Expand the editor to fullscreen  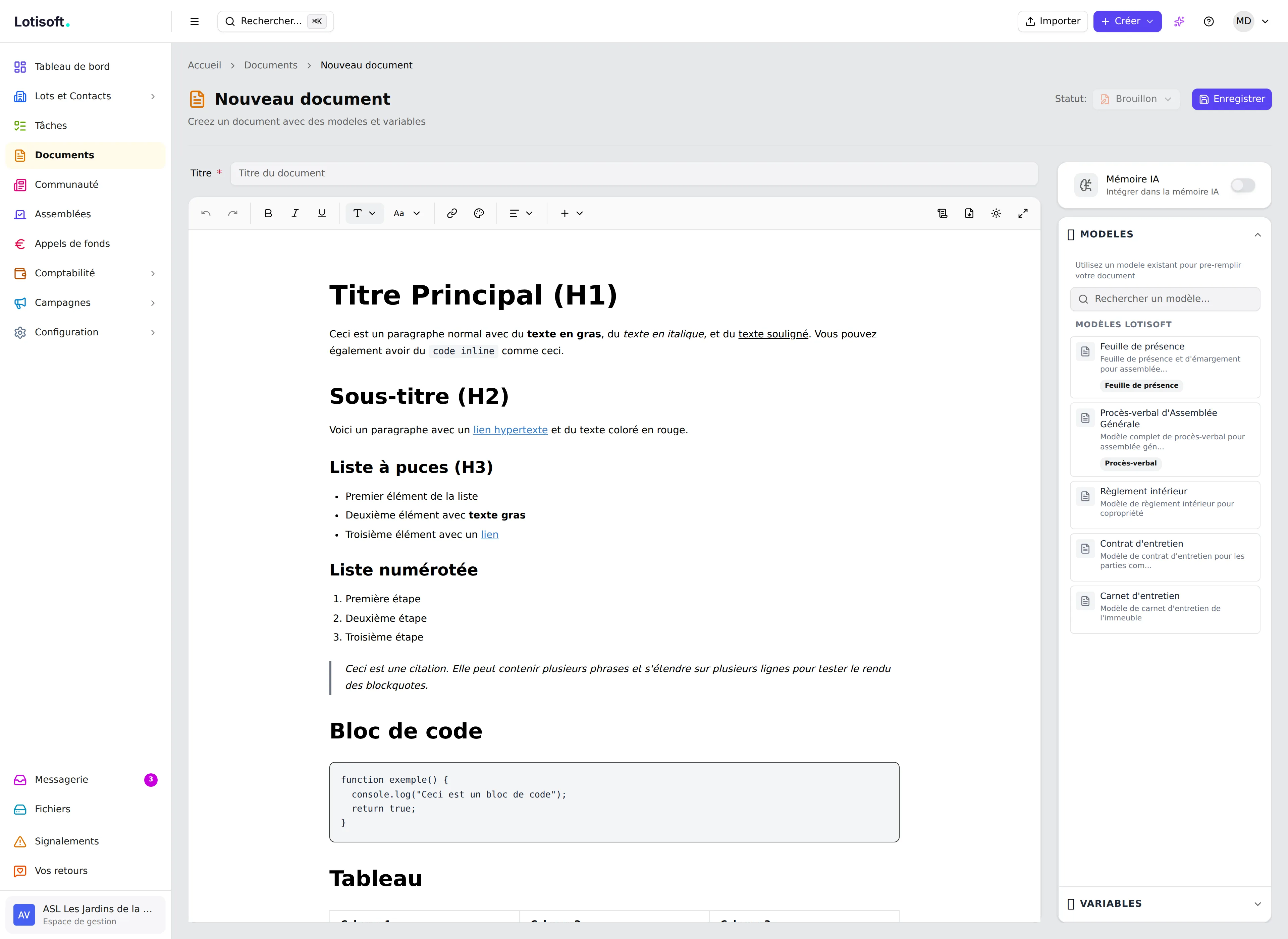point(1023,213)
